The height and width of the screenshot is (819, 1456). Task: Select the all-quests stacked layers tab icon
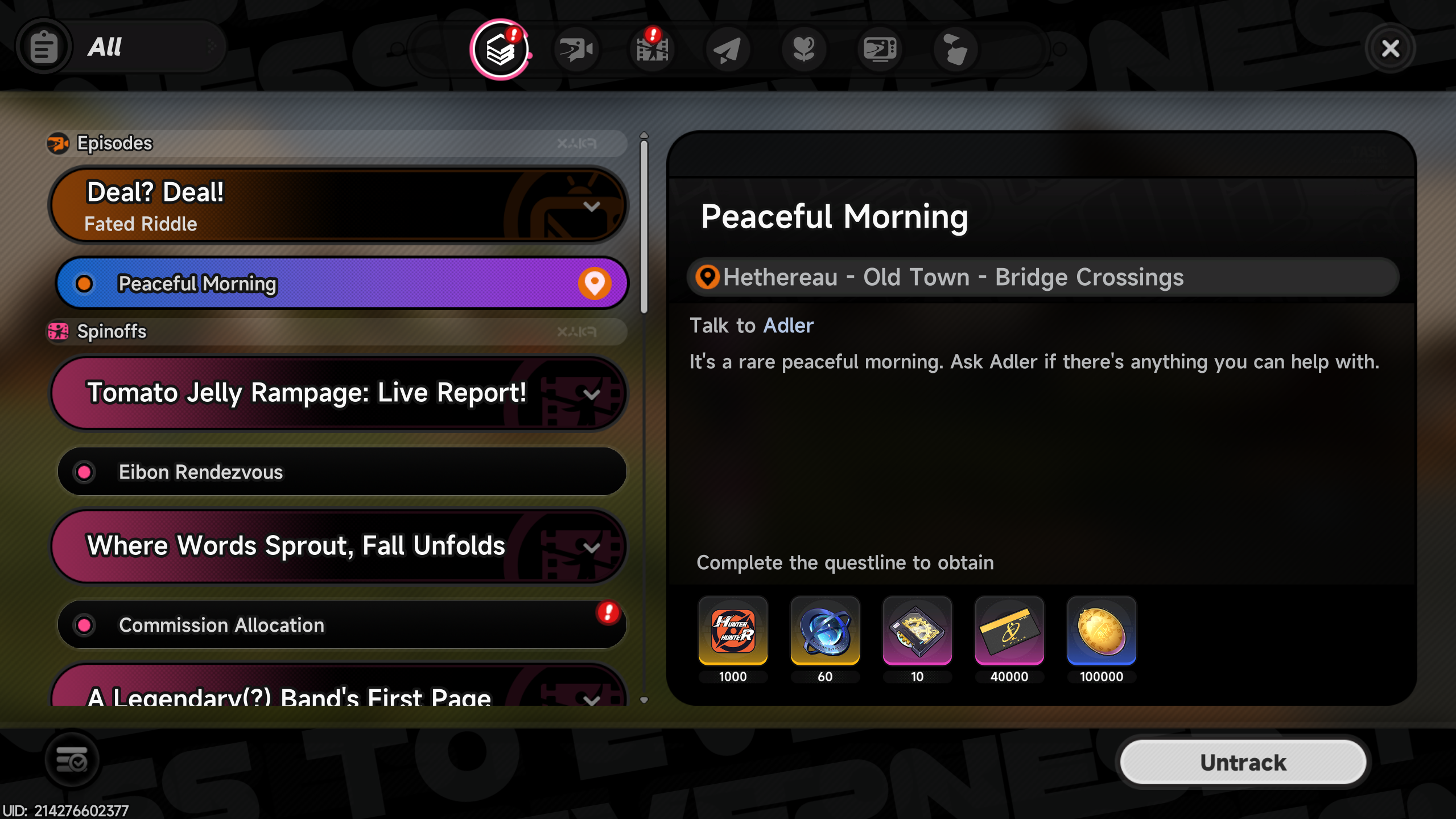500,50
